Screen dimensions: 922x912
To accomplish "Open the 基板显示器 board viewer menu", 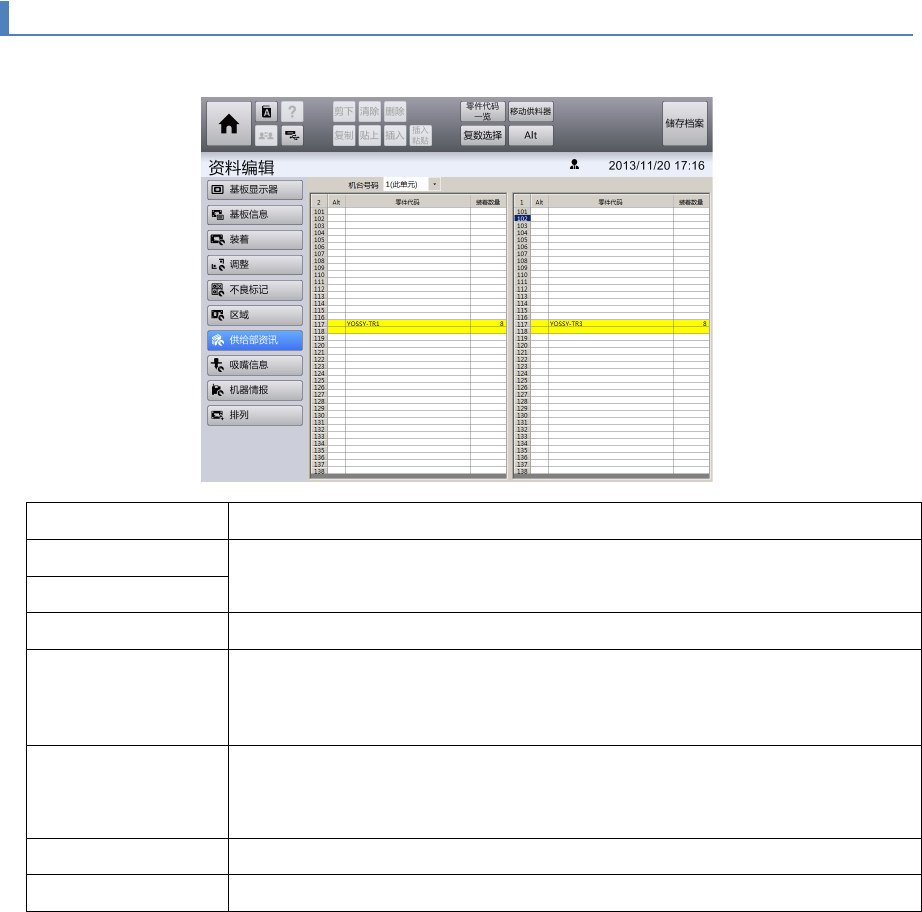I will click(255, 190).
